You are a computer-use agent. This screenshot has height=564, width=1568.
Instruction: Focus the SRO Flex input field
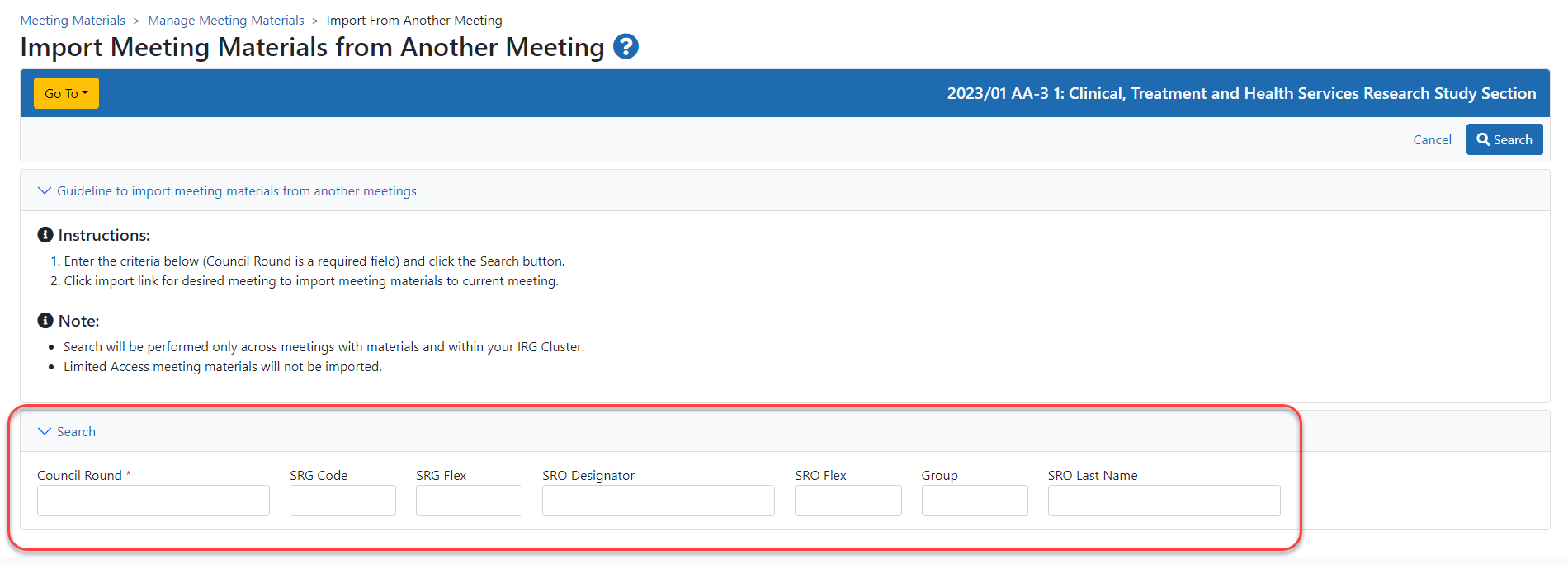click(x=848, y=501)
